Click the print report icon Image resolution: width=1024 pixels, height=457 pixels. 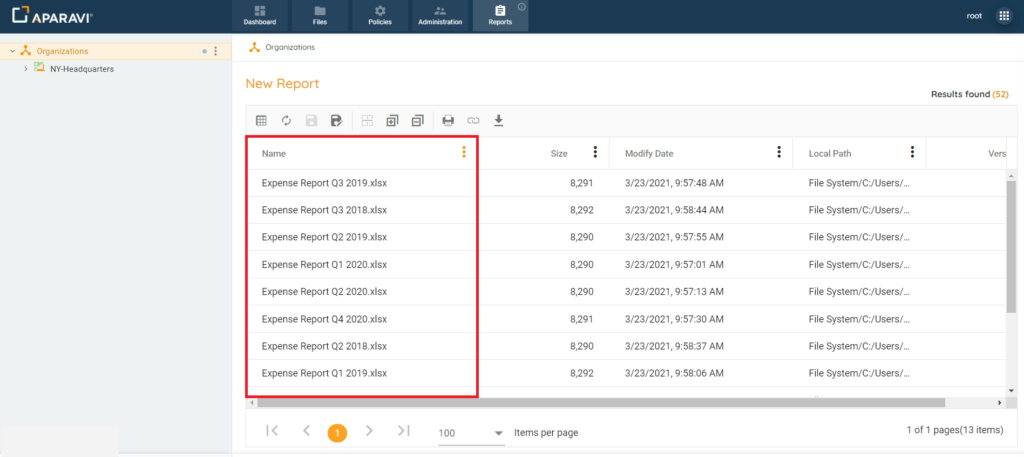[448, 121]
